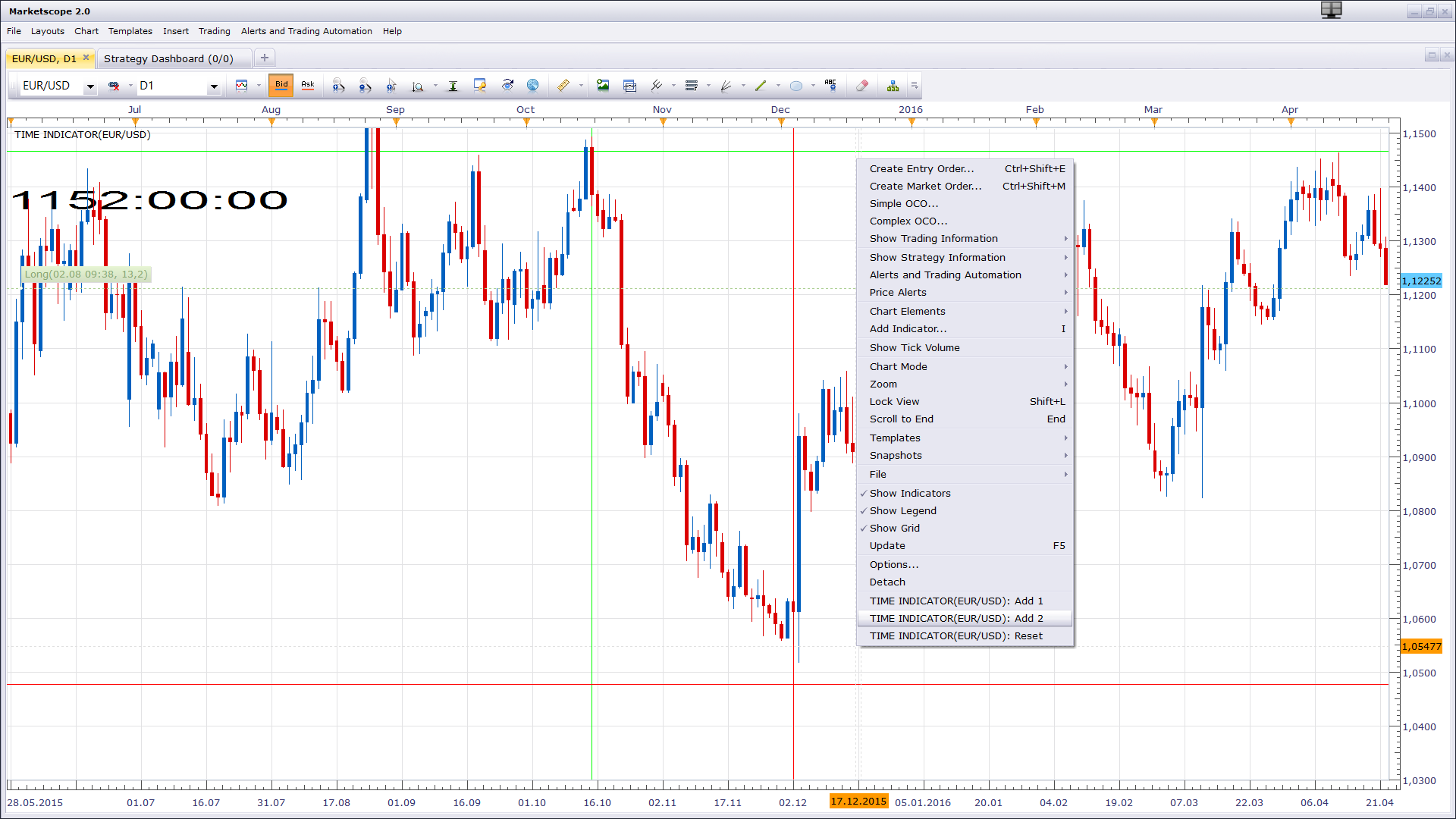Add a new tab with the plus button
The image size is (1456, 819).
(265, 58)
